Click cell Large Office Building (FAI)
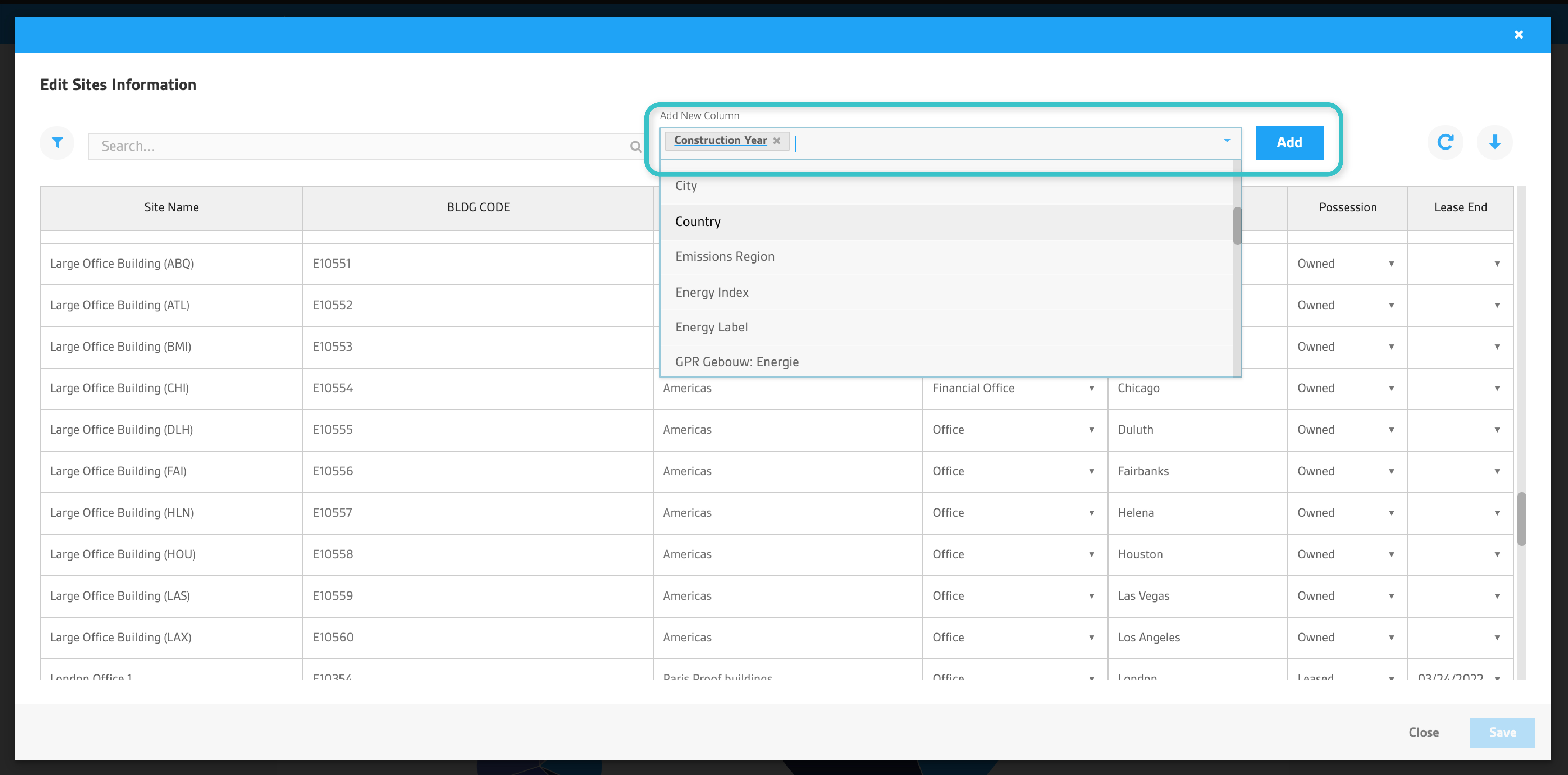The image size is (1568, 775). point(172,471)
